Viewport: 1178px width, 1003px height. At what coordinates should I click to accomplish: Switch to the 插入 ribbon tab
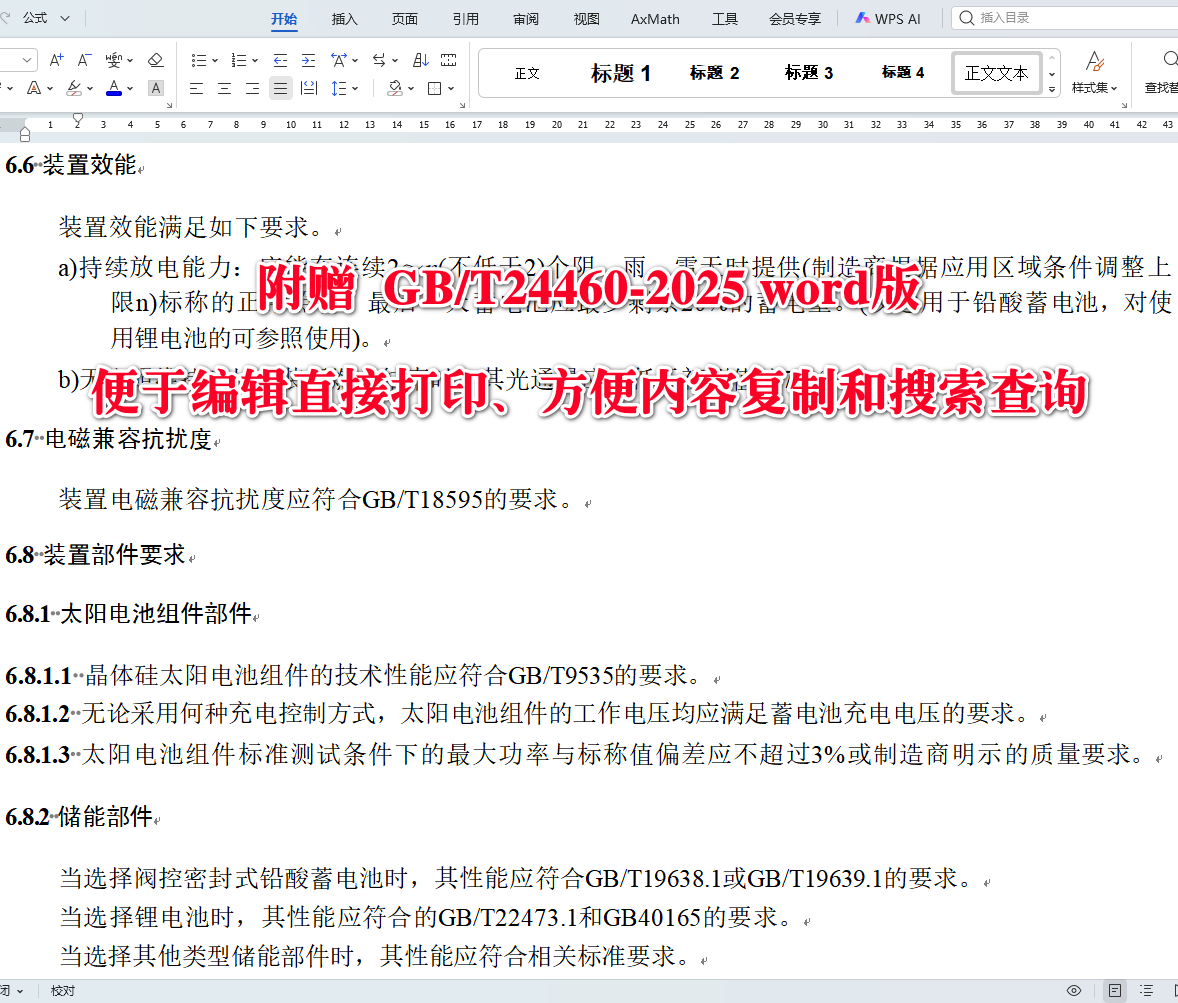pyautogui.click(x=344, y=18)
